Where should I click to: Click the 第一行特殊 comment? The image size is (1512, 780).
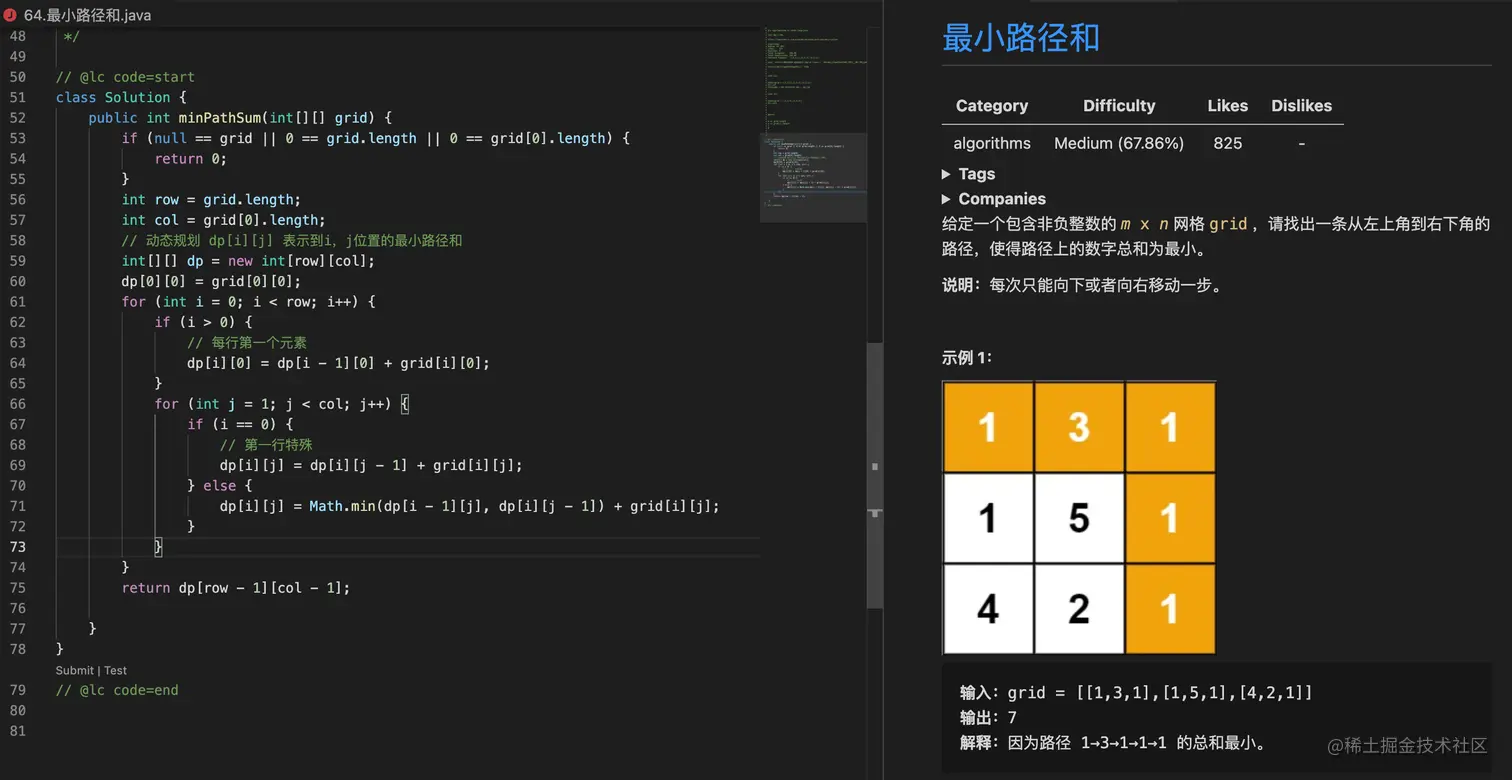266,445
